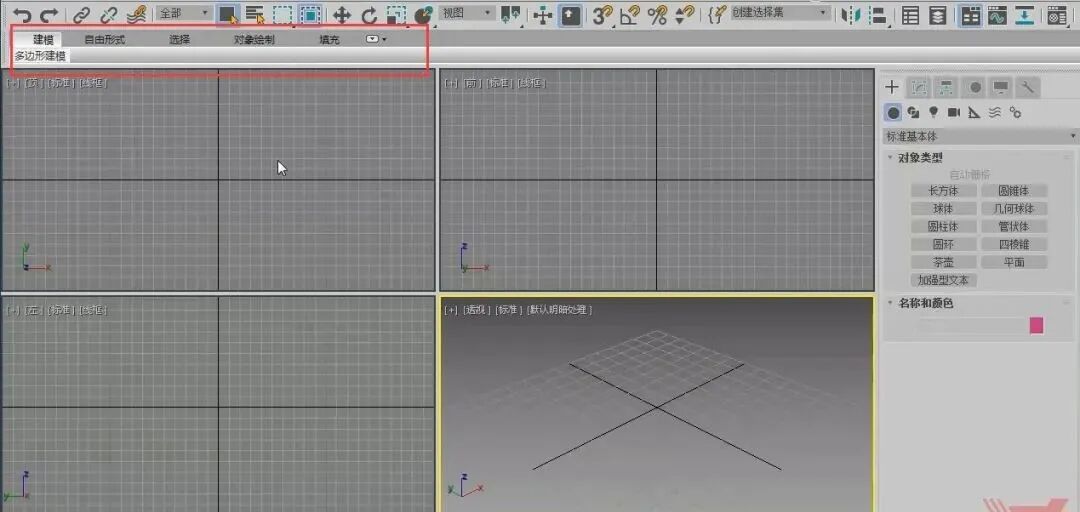
Task: Click the 圆锥体 button
Action: [1014, 191]
